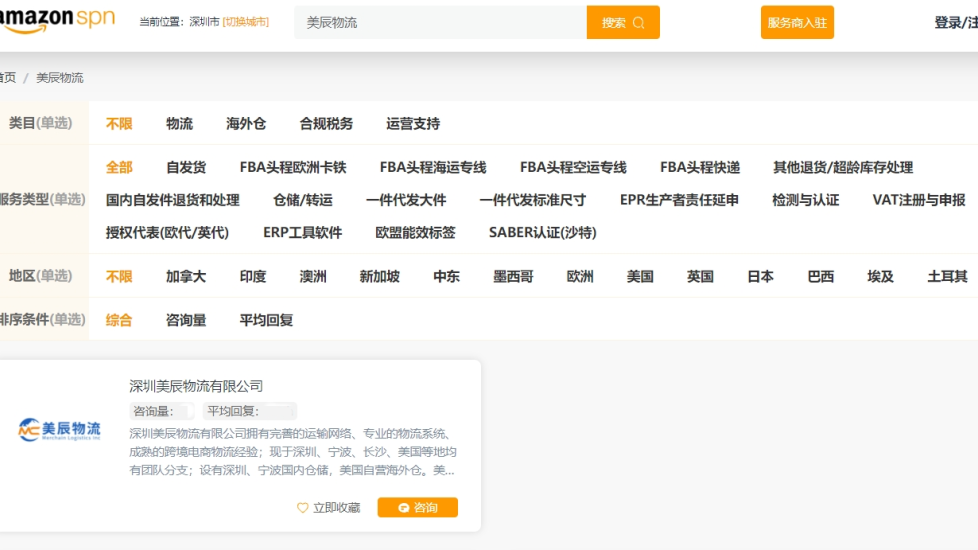Filter region by 澳洲
This screenshot has height=550, width=978.
(312, 276)
